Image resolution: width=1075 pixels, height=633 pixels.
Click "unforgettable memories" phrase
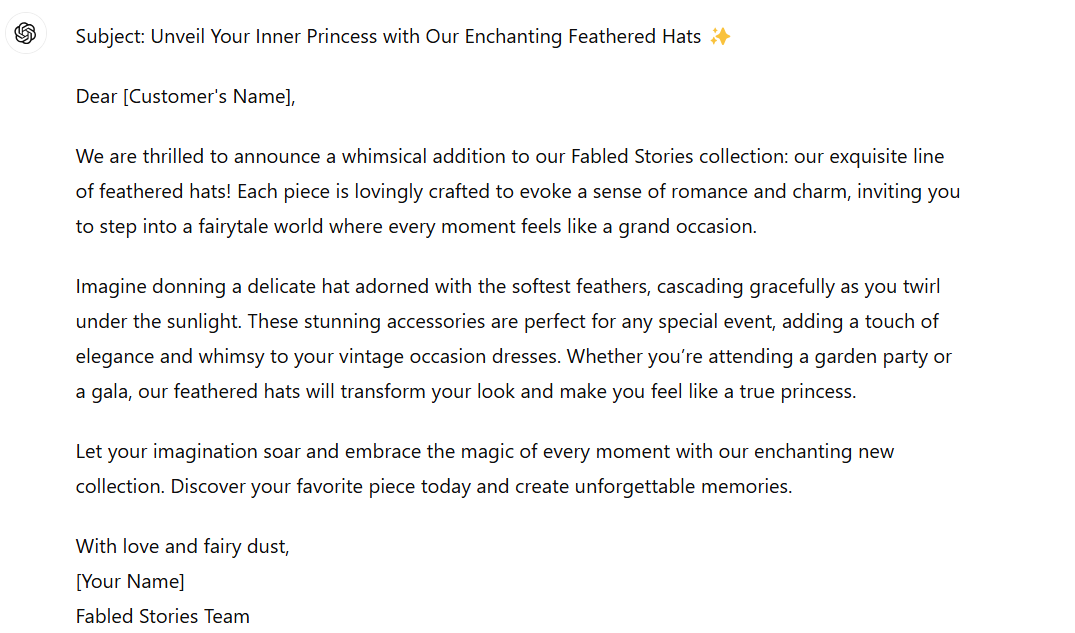point(682,486)
